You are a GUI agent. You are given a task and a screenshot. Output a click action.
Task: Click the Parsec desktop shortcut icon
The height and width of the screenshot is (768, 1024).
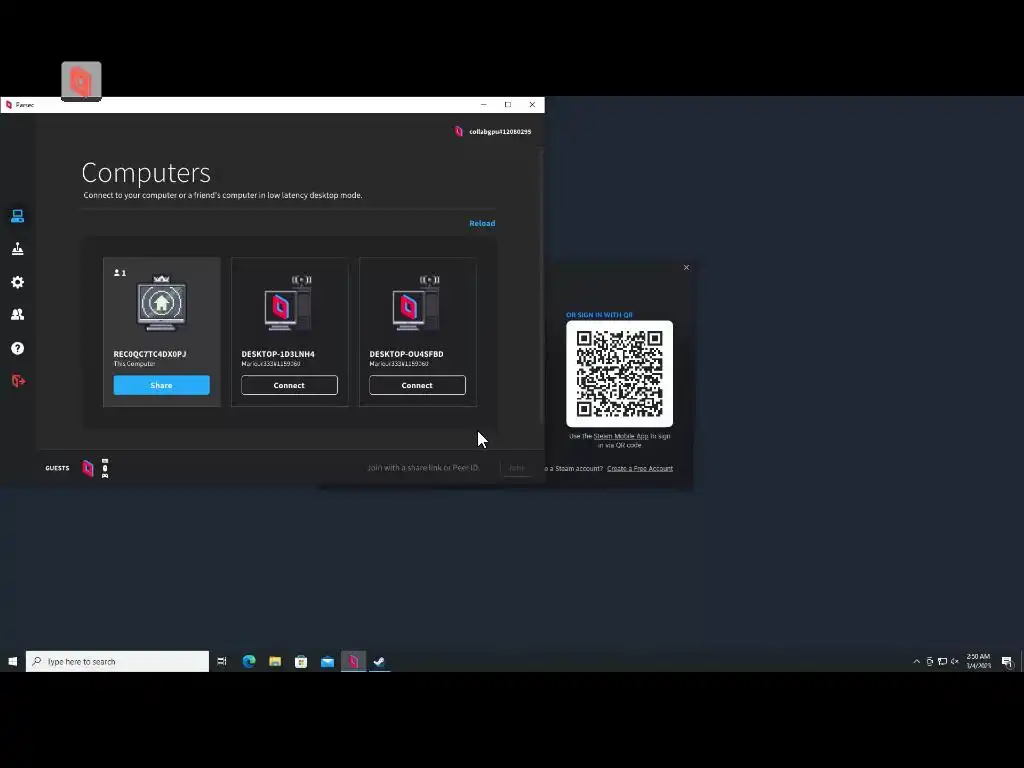(81, 82)
